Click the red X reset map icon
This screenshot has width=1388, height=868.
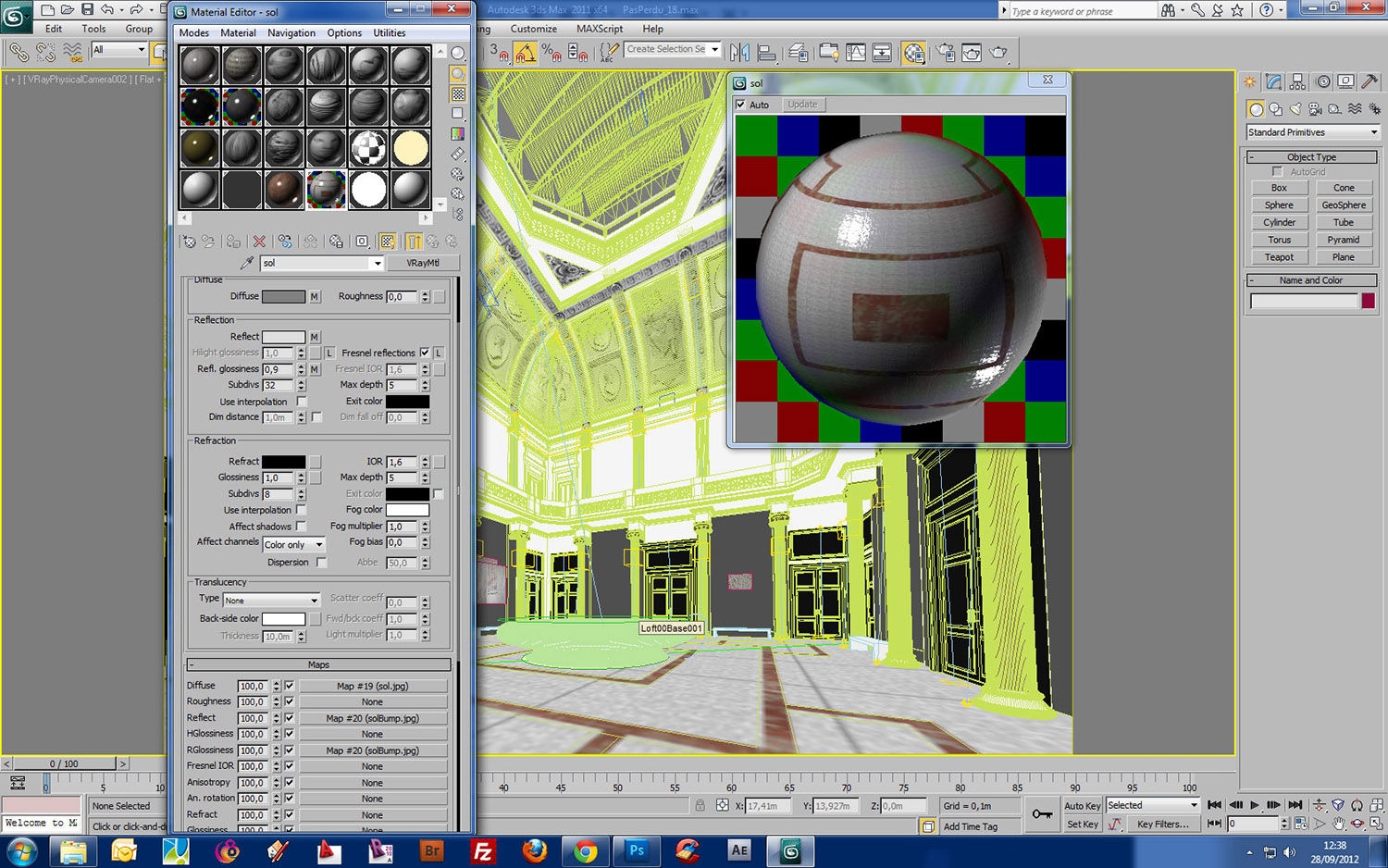click(x=259, y=242)
